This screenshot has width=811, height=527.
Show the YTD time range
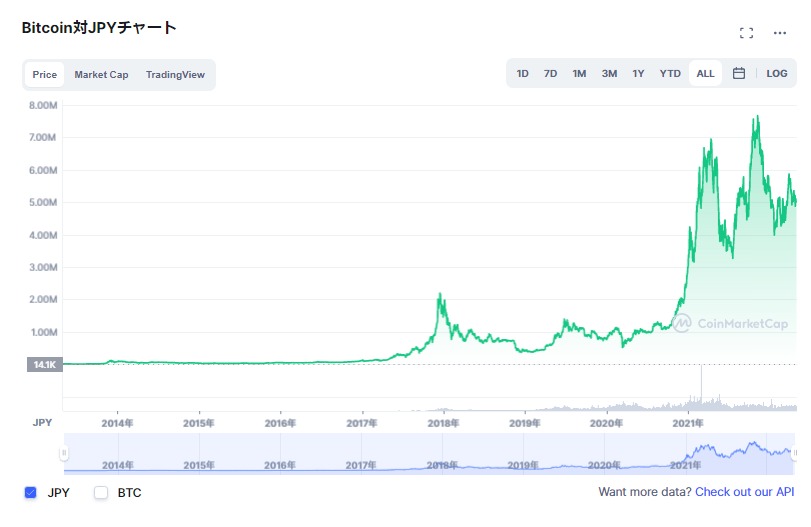click(670, 73)
